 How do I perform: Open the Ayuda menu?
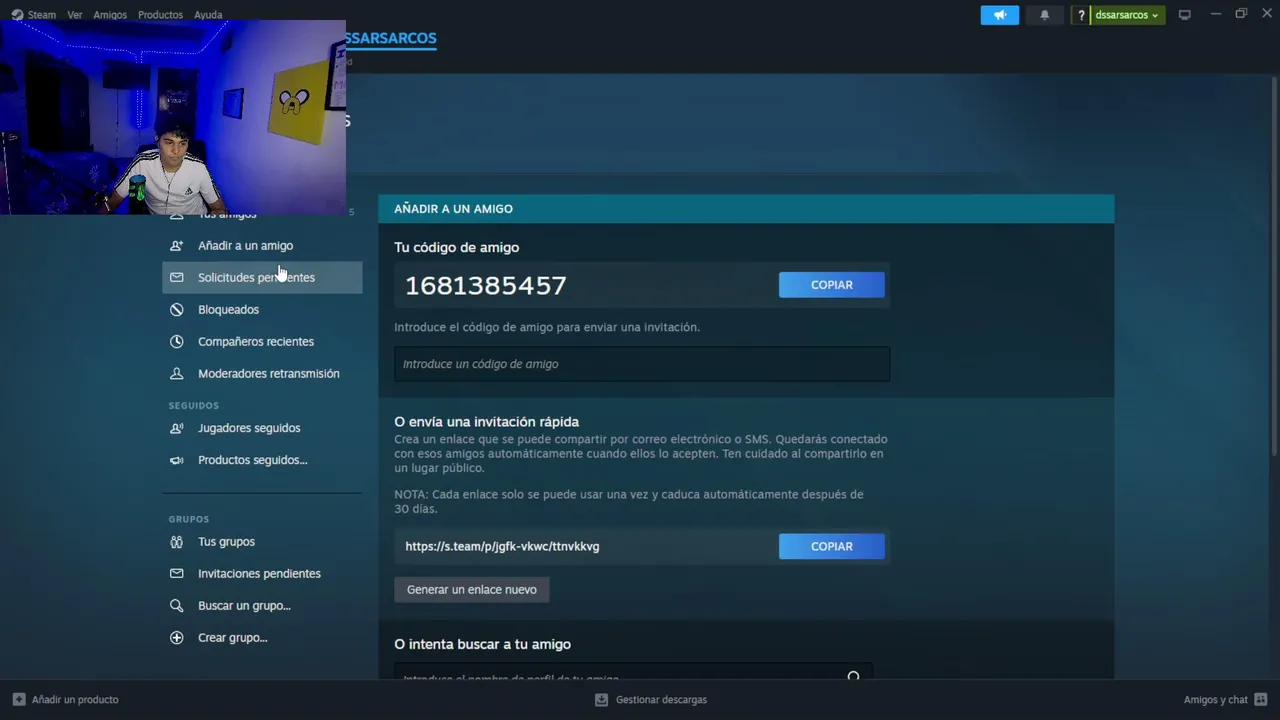208,15
